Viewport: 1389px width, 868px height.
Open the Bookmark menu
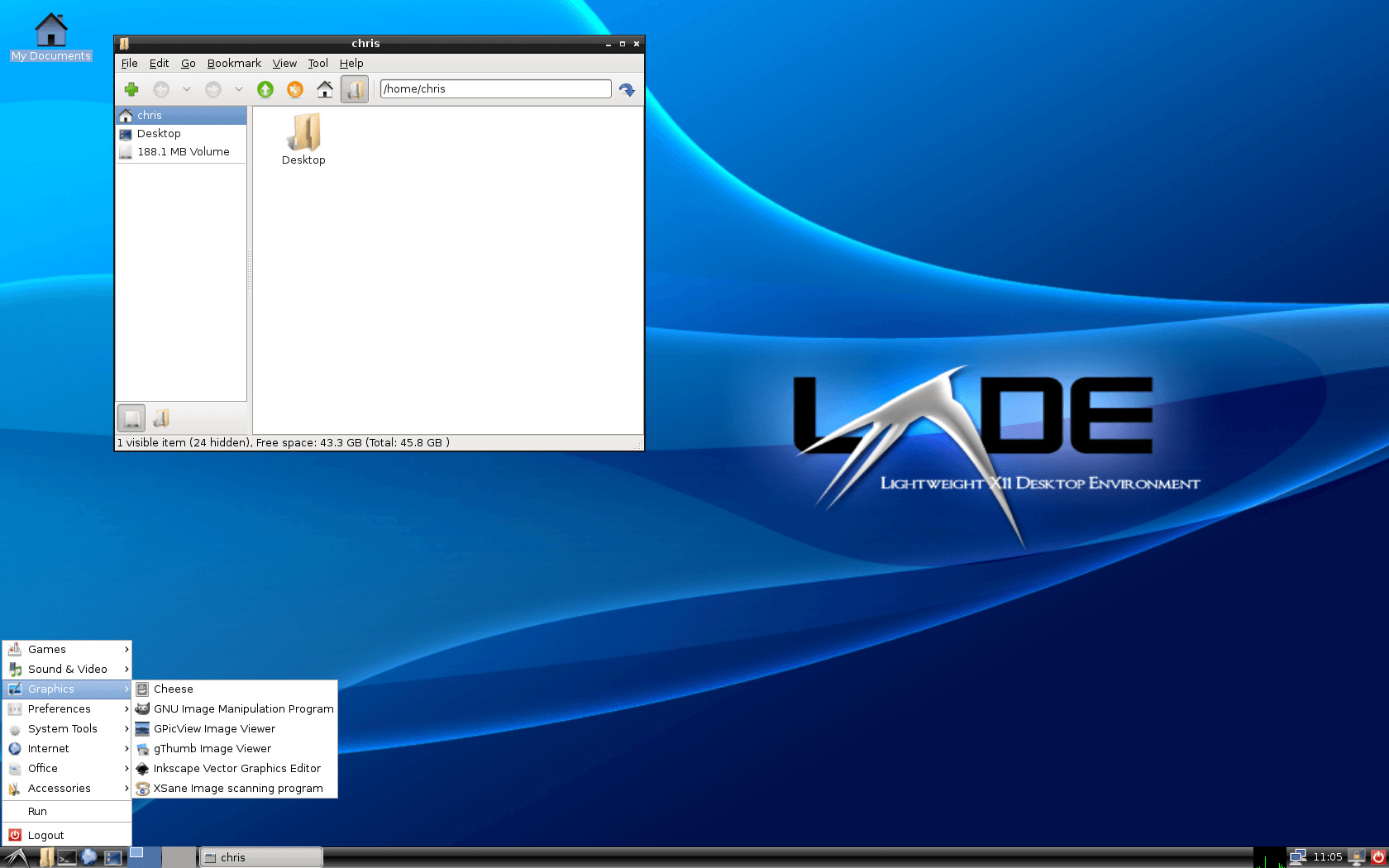(x=234, y=63)
